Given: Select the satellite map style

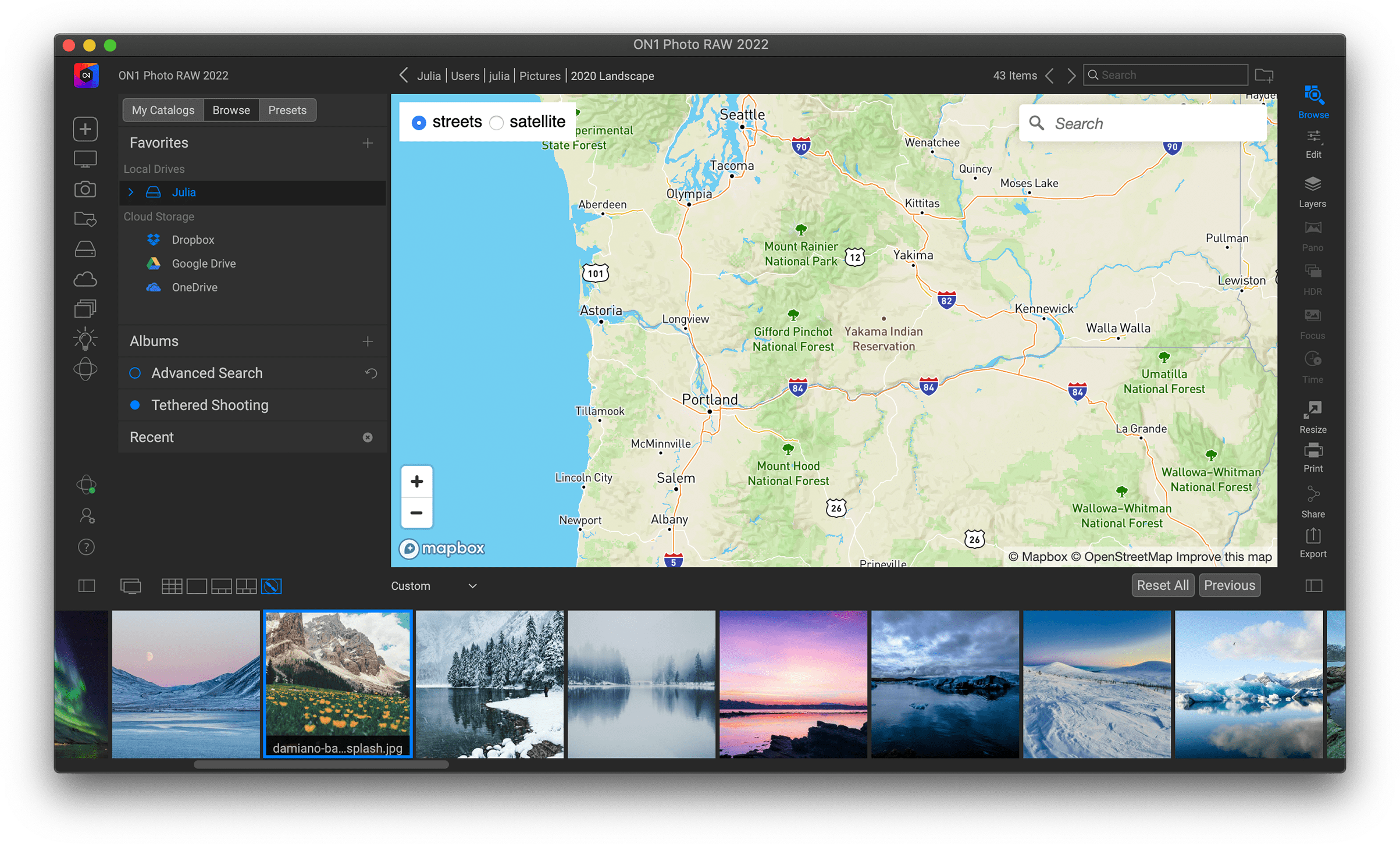Looking at the screenshot, I should click(496, 123).
